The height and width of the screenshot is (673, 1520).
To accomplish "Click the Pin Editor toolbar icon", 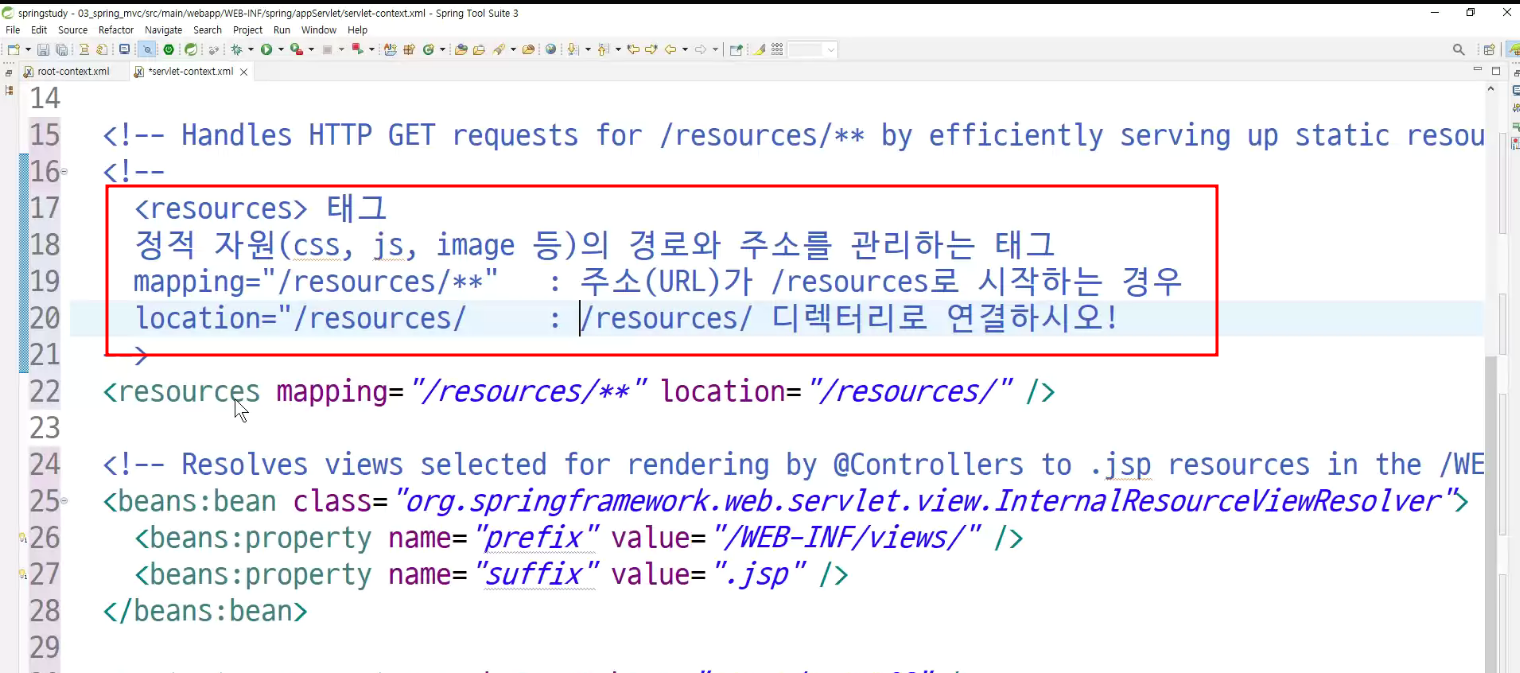I will pyautogui.click(x=736, y=49).
